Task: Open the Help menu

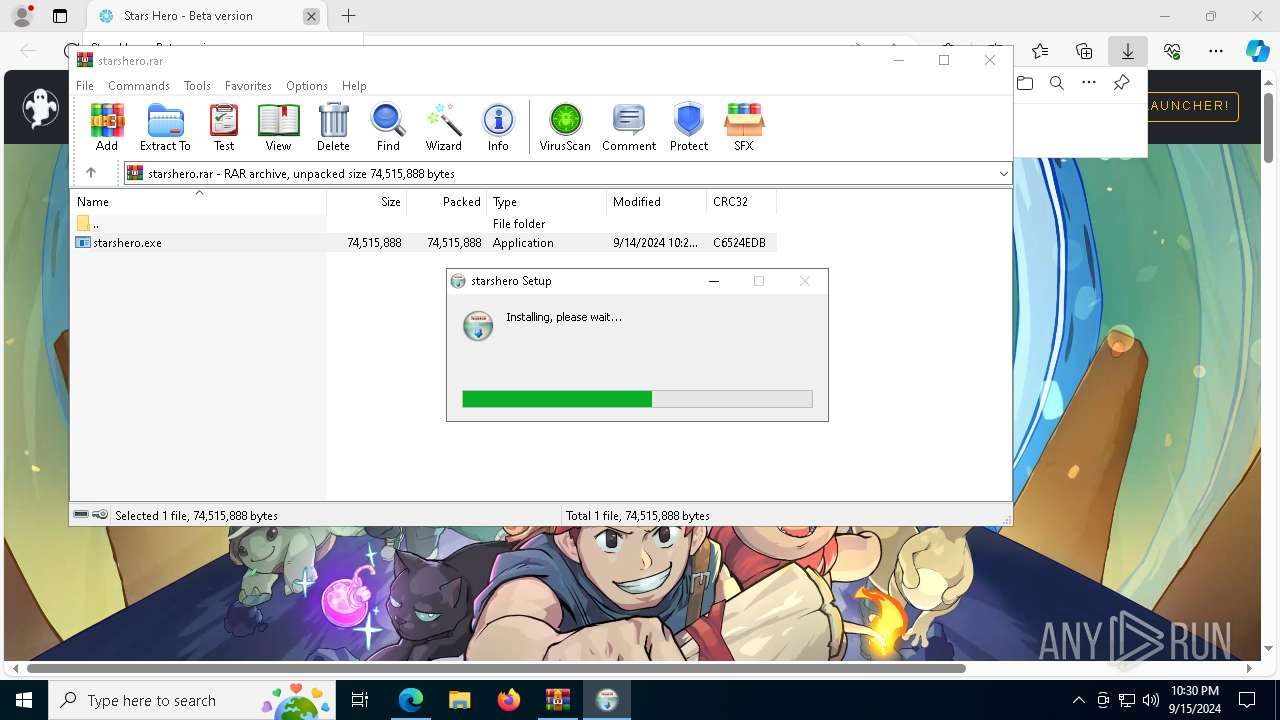Action: coord(354,86)
